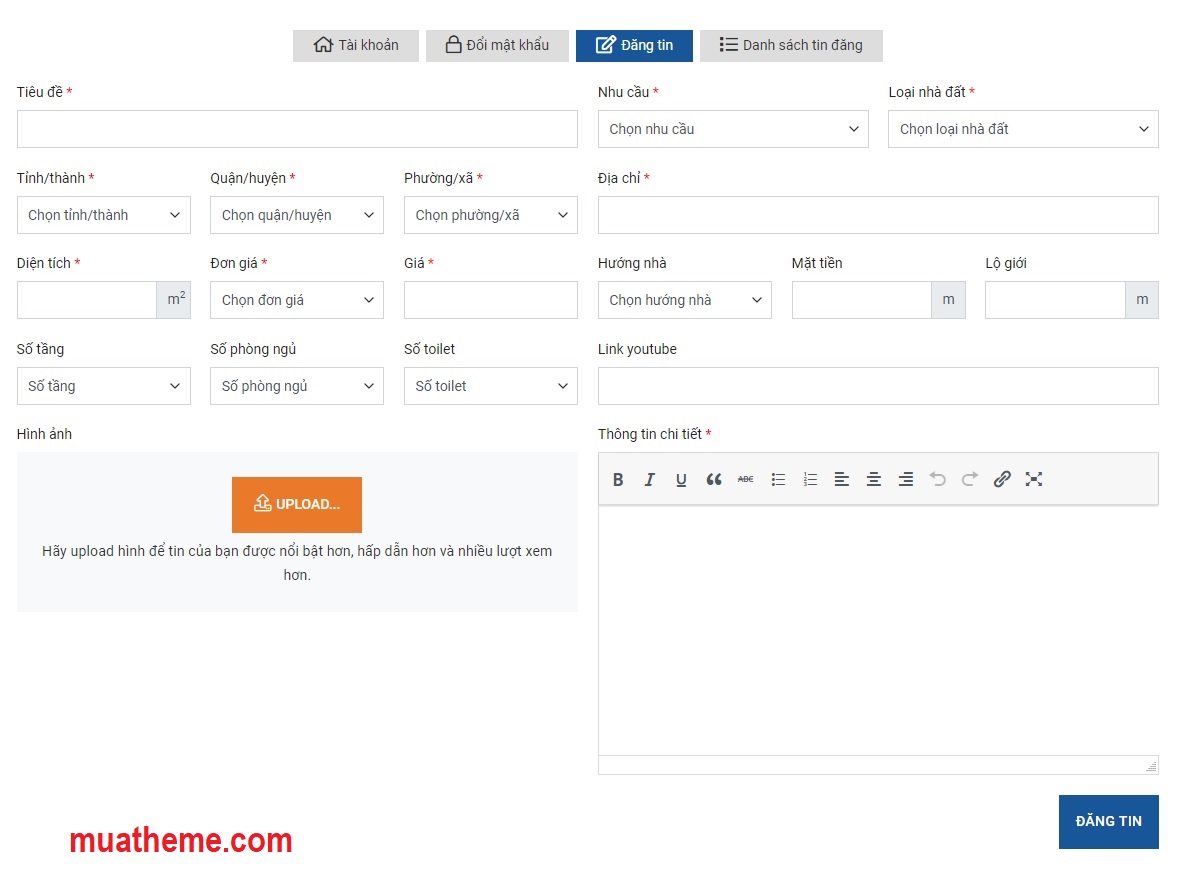This screenshot has height=873, width=1187.
Task: Toggle italic formatting in the editor
Action: point(650,480)
